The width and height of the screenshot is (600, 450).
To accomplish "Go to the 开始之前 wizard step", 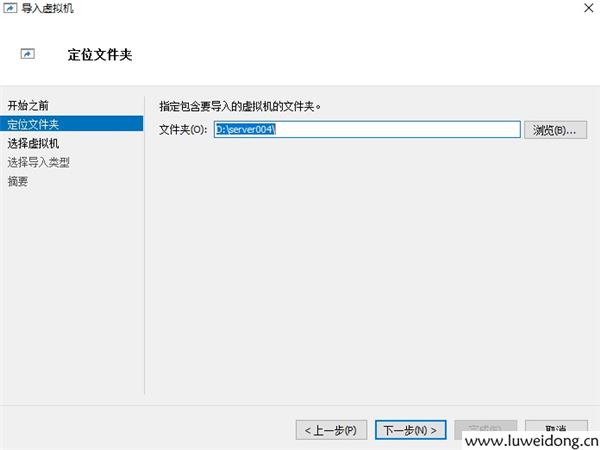I will point(28,105).
